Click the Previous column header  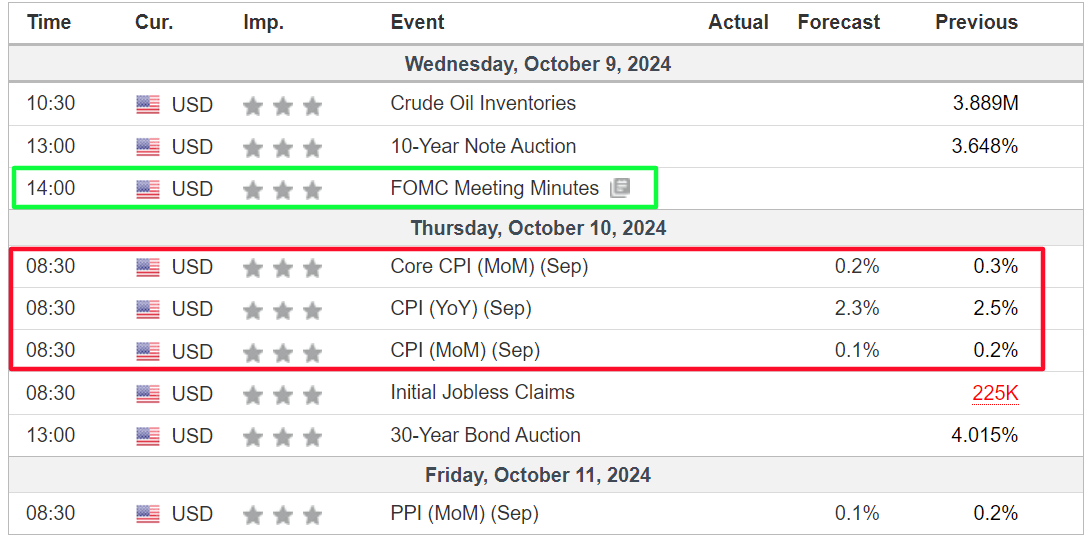click(976, 22)
